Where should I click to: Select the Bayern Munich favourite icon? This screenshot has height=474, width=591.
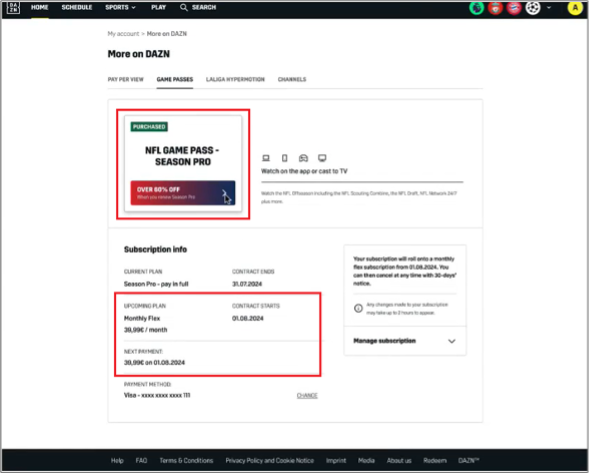point(515,8)
